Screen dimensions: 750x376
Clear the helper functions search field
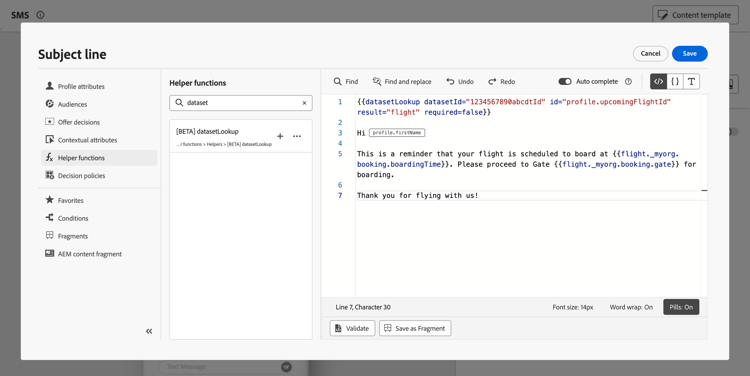[304, 103]
